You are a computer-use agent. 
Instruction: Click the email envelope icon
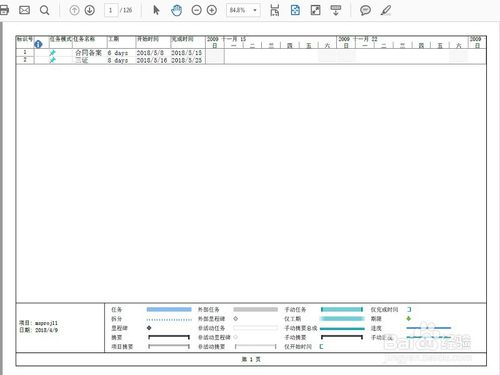(24, 10)
